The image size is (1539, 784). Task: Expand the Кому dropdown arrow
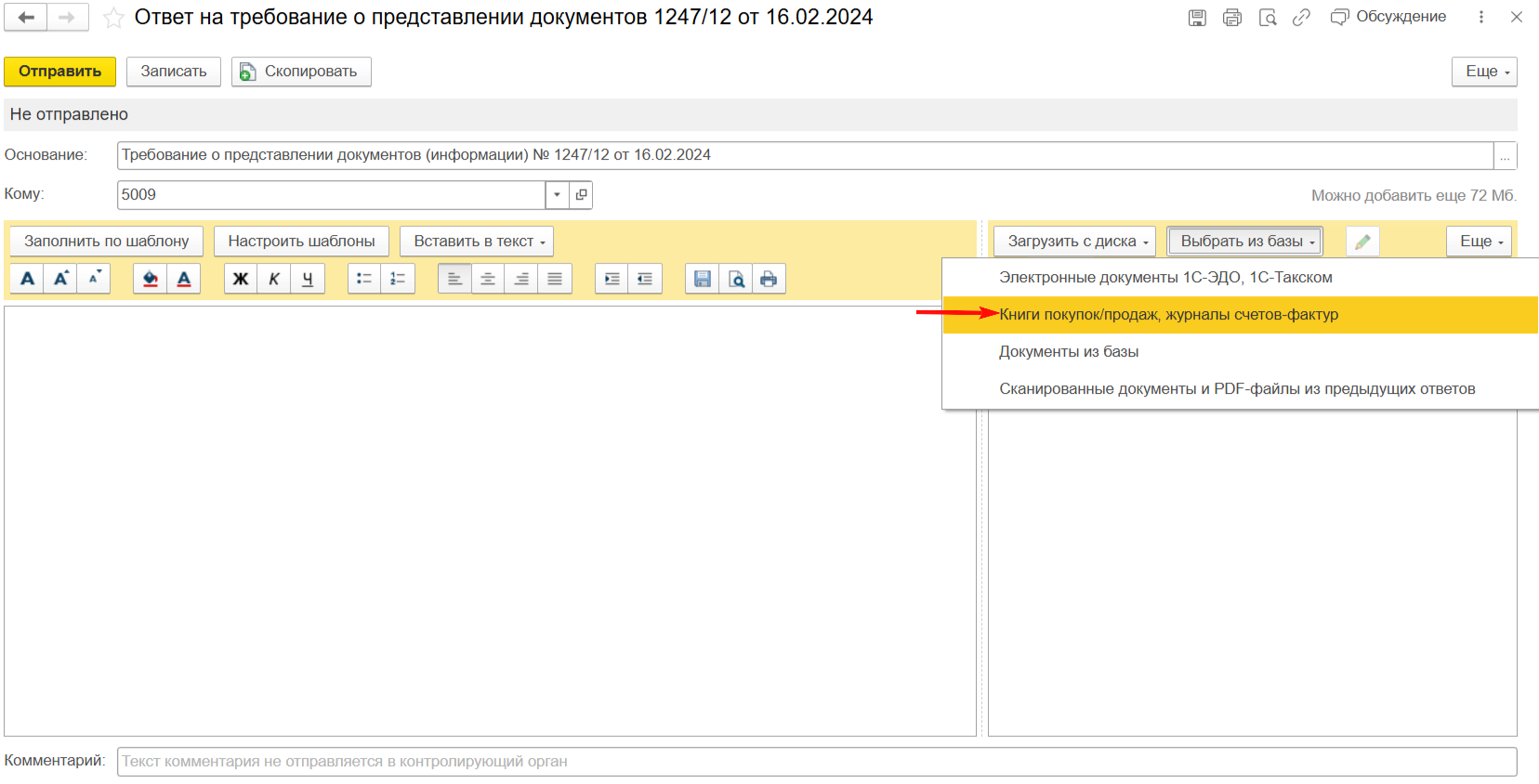point(557,195)
